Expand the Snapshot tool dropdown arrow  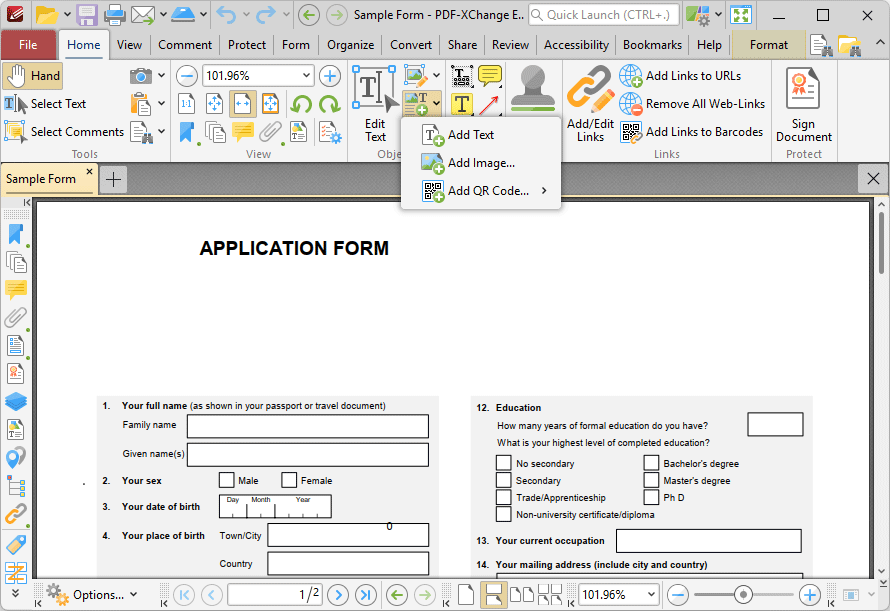pos(161,76)
